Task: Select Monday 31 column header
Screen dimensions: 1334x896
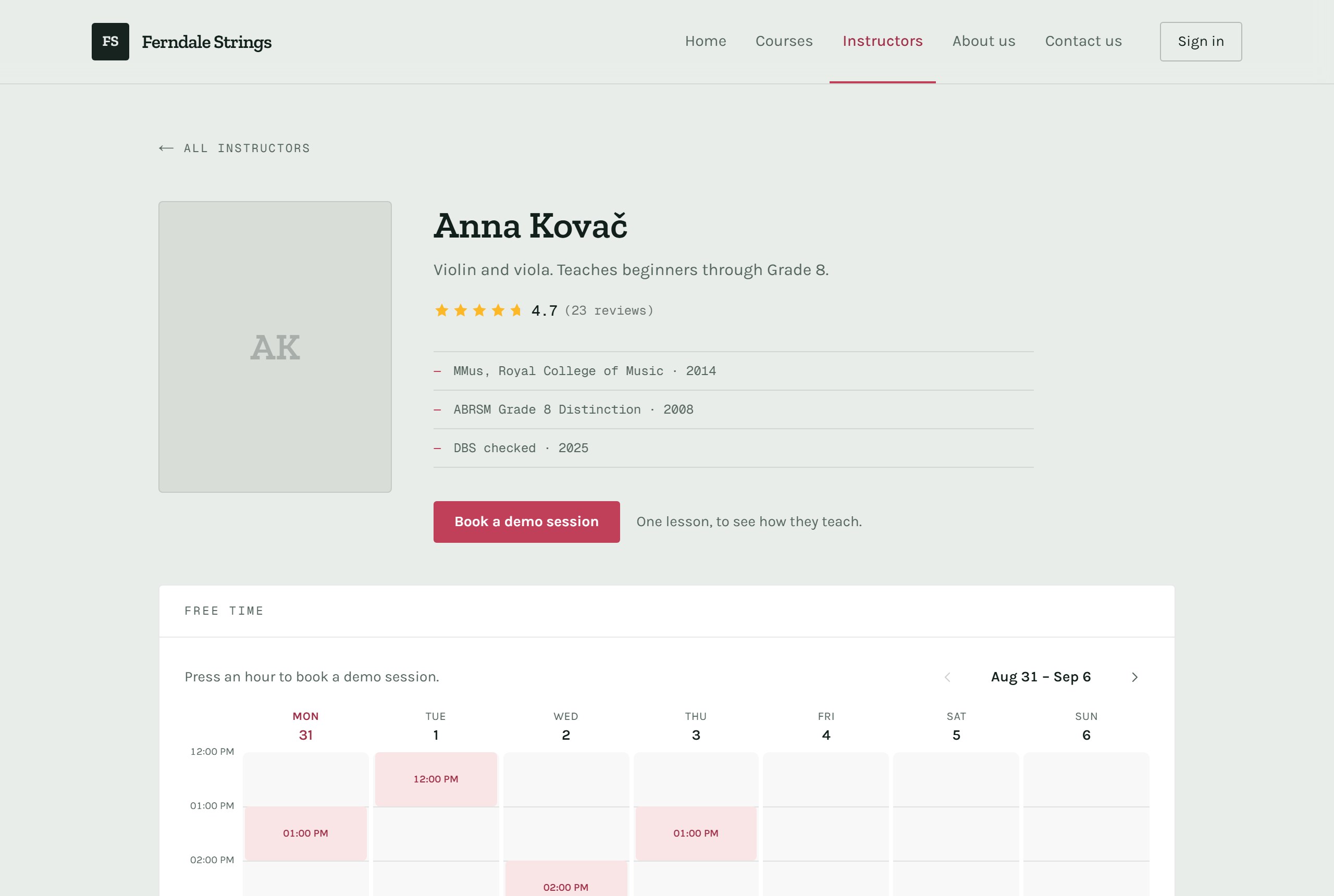Action: click(x=306, y=727)
